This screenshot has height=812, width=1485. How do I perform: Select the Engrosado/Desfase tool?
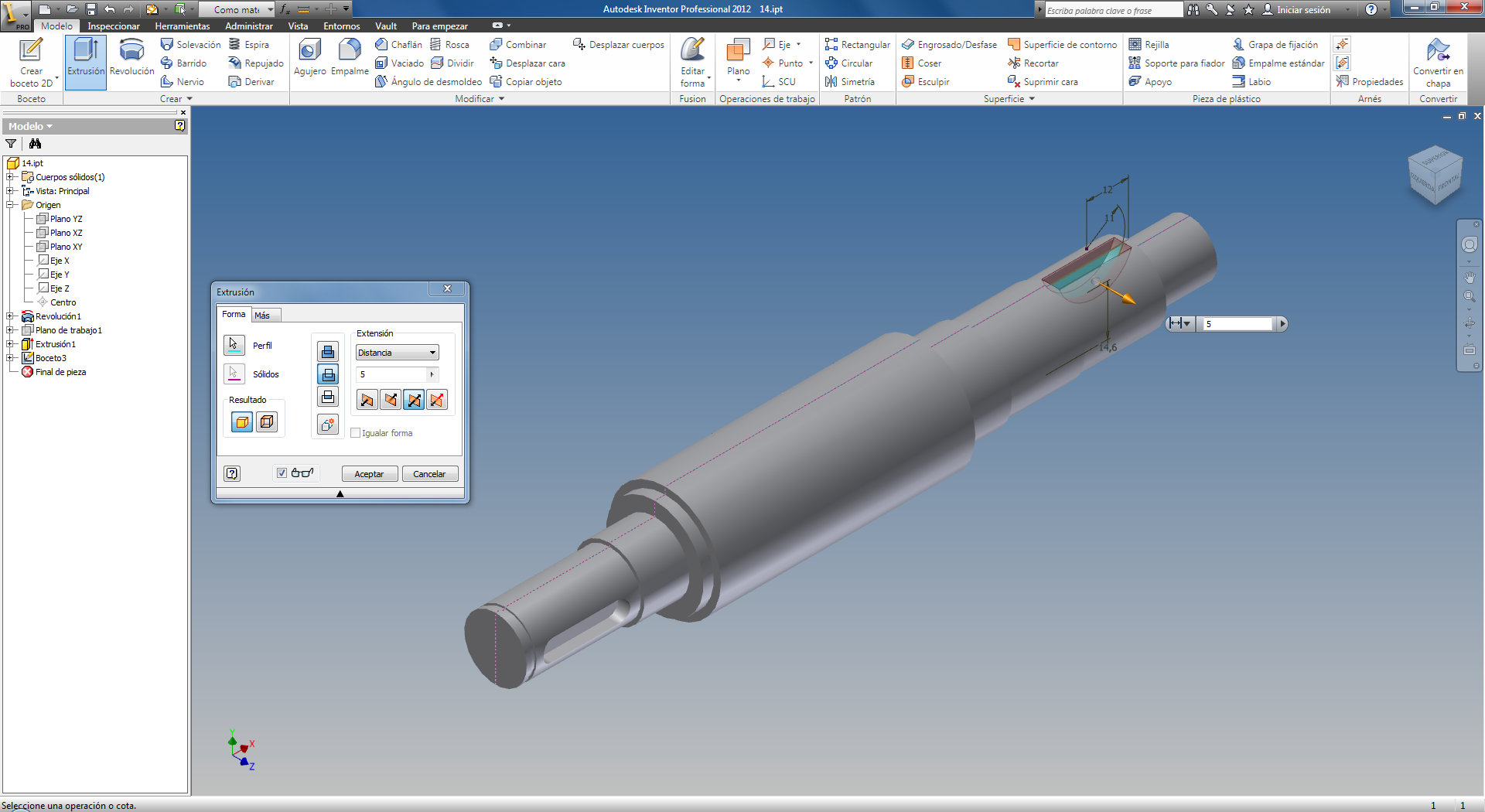coord(949,45)
